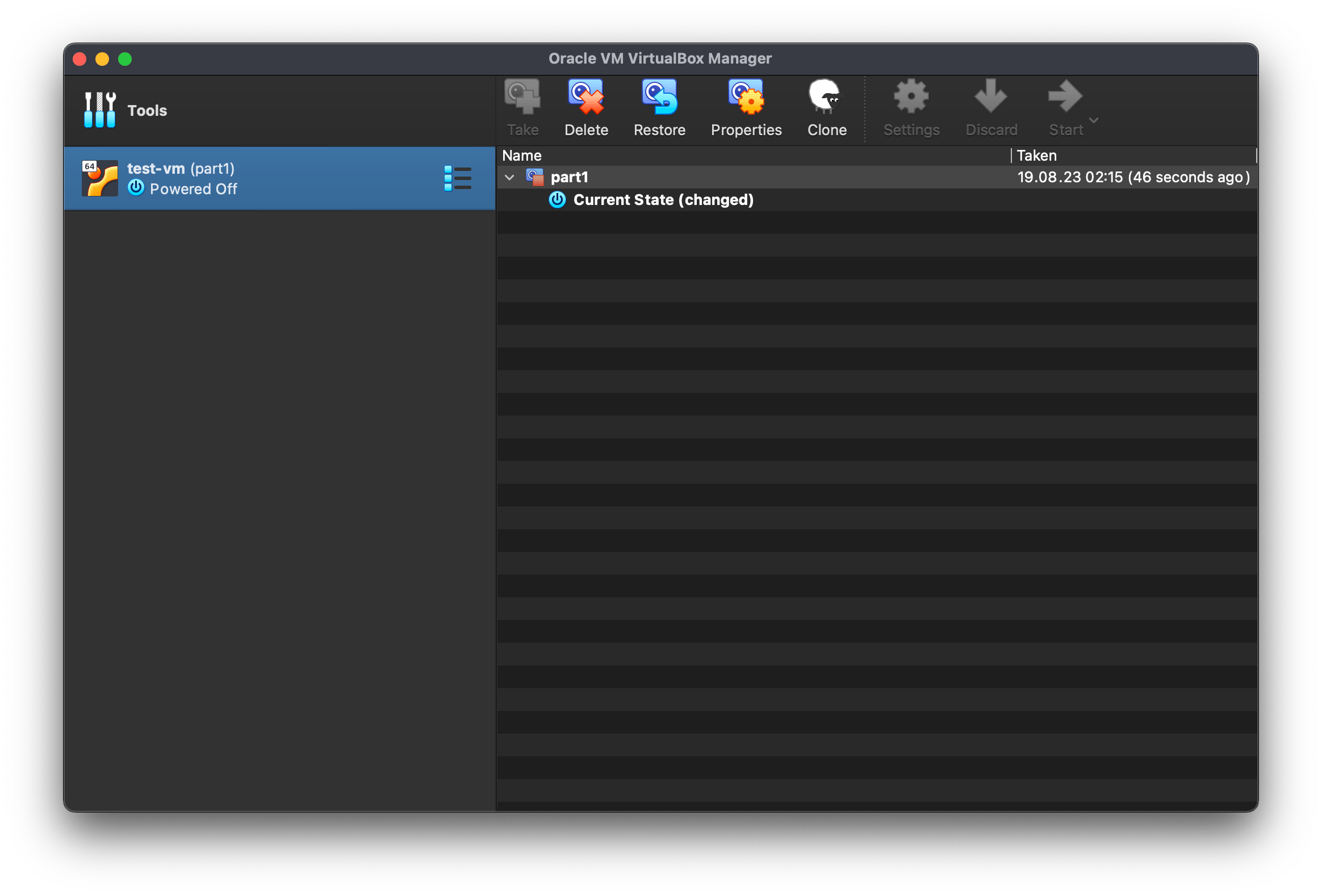Viewport: 1322px width, 896px height.
Task: Select the Current State (changed) item
Action: 663,200
